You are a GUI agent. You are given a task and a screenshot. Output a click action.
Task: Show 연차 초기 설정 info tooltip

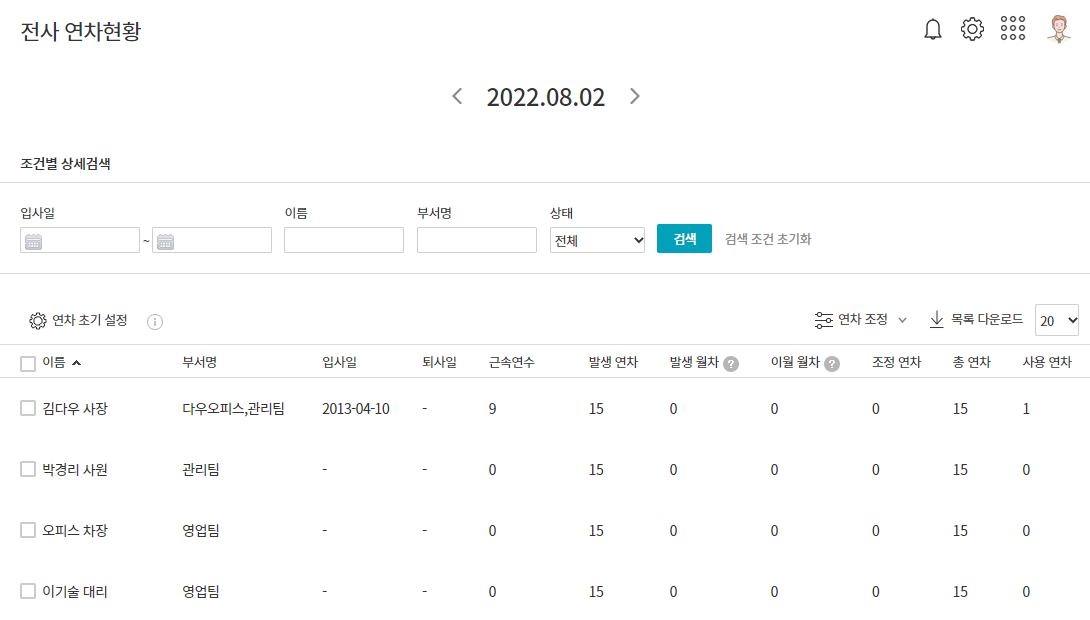[155, 322]
